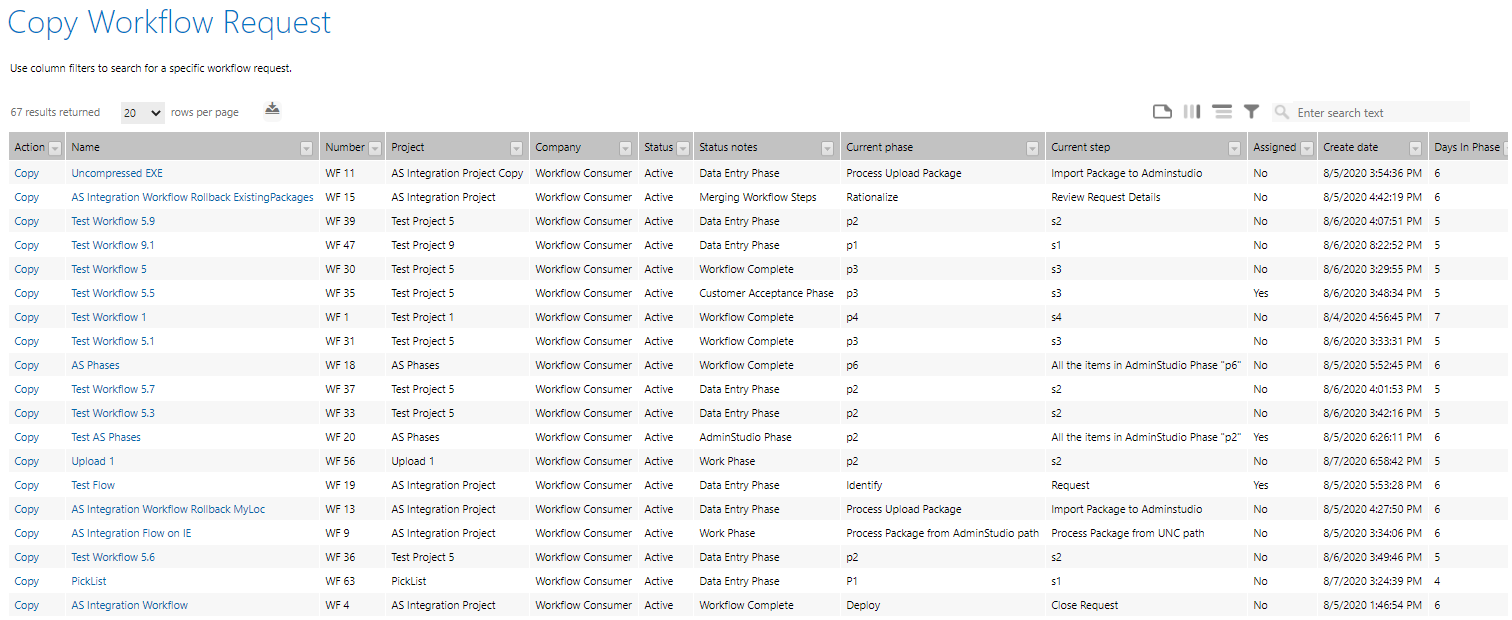Expand the Status notes column filter

coord(827,148)
